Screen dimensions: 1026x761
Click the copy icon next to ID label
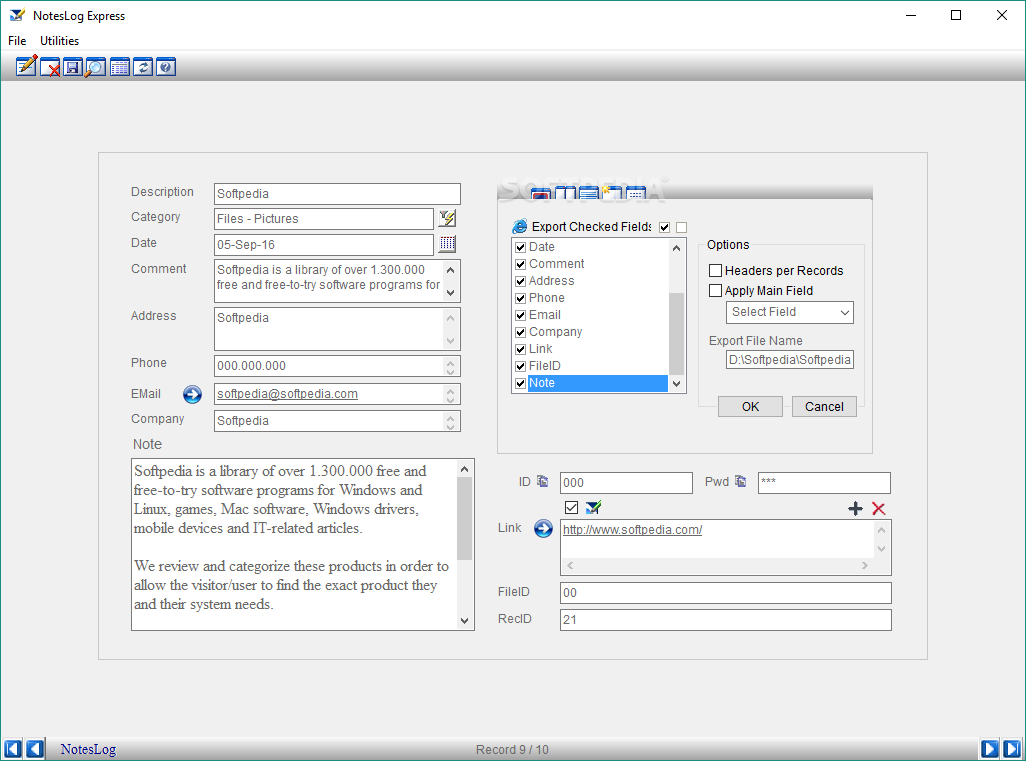[543, 481]
